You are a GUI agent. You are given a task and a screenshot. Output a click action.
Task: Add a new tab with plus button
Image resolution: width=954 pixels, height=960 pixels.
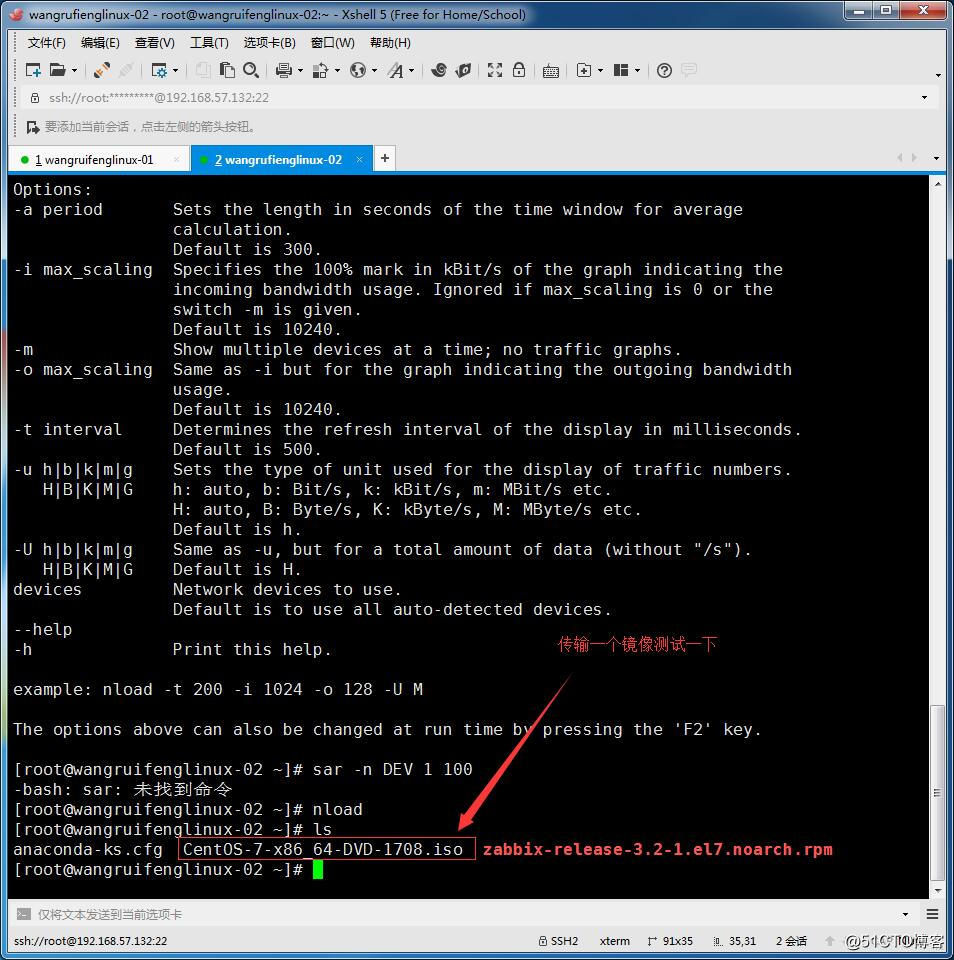pos(385,159)
